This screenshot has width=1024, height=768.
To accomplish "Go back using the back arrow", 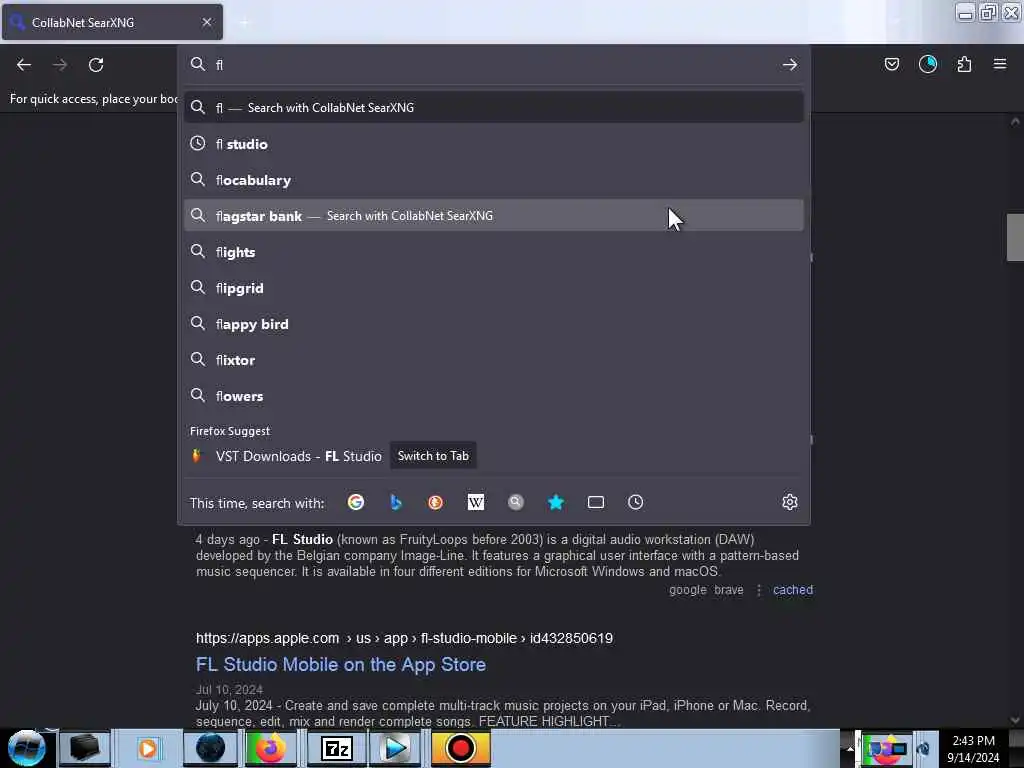I will pos(24,65).
